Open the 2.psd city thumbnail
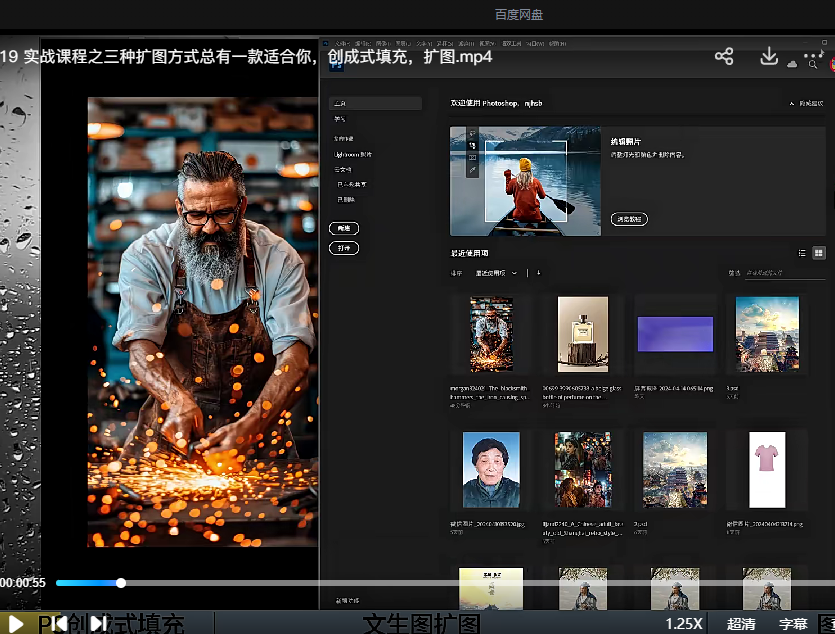The width and height of the screenshot is (835, 634). (x=675, y=470)
